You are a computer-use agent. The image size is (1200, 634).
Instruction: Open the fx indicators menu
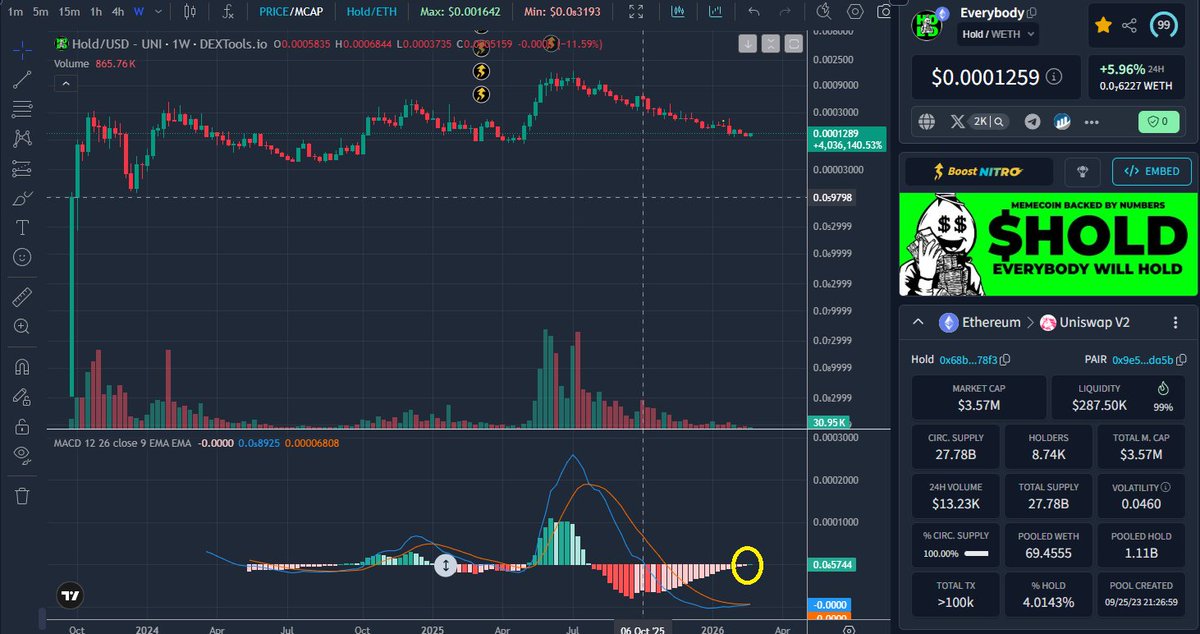[x=228, y=12]
